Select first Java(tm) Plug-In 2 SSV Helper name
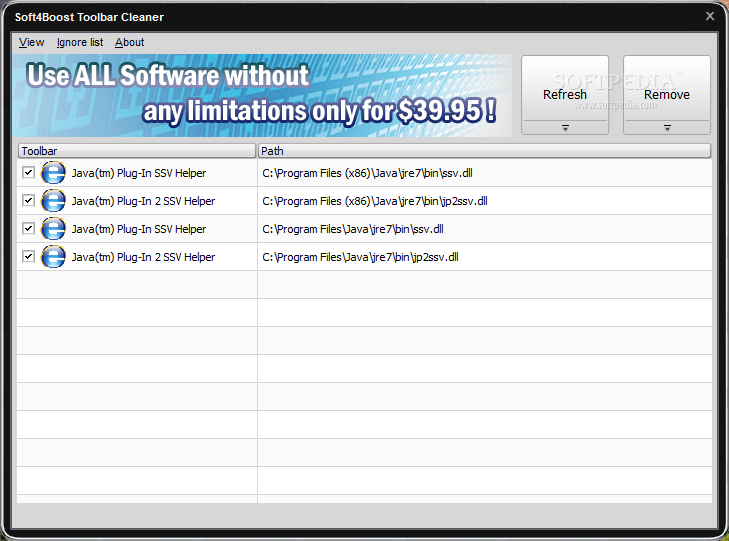 coord(143,201)
